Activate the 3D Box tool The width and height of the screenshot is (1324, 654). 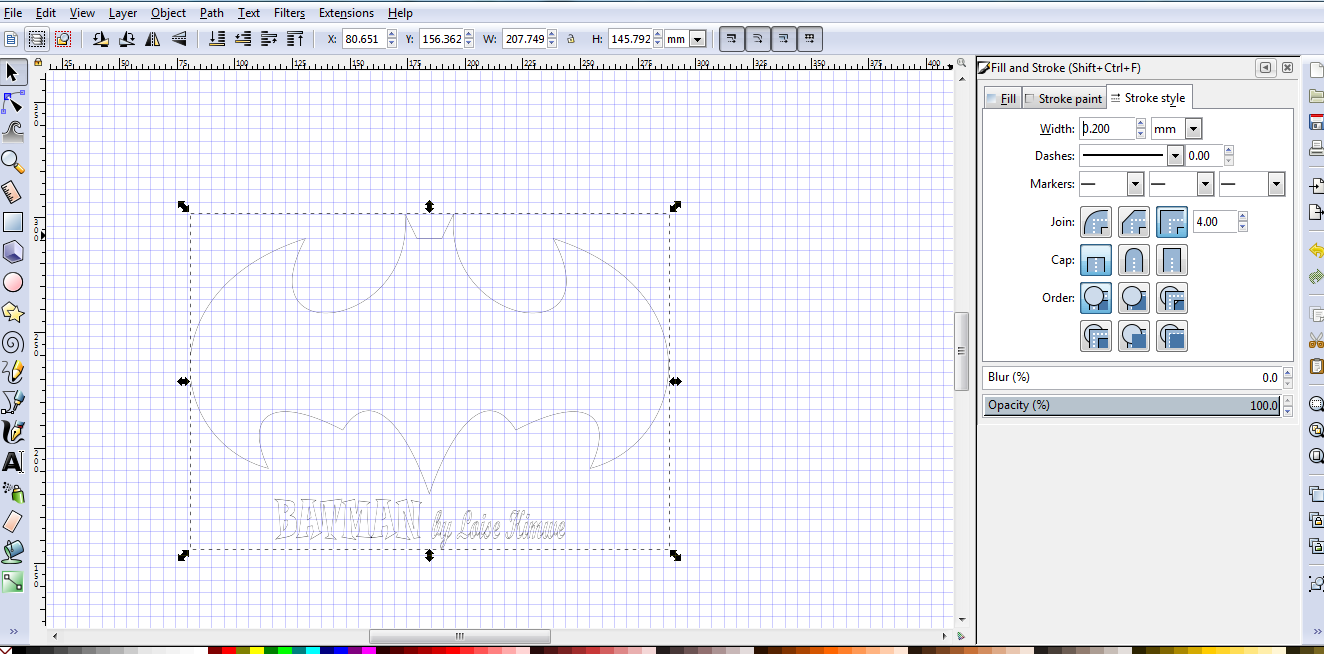click(x=13, y=251)
